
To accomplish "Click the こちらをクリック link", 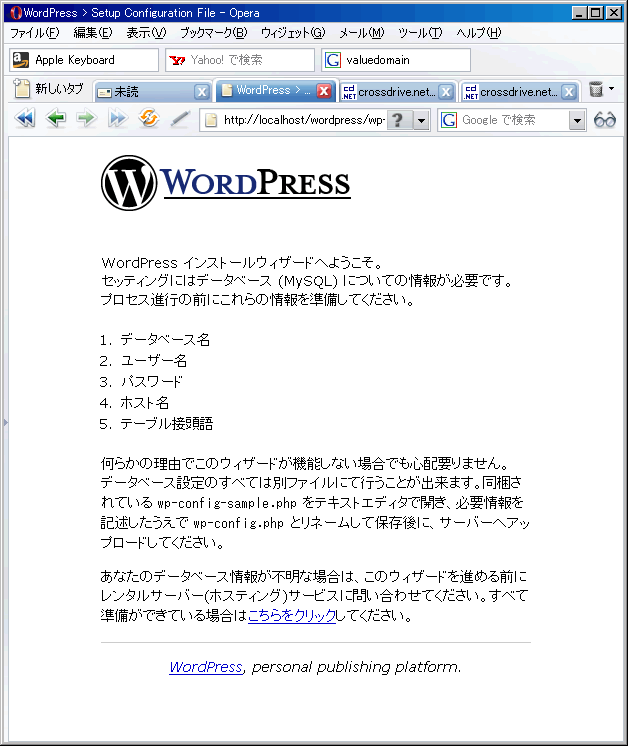I will [x=292, y=615].
